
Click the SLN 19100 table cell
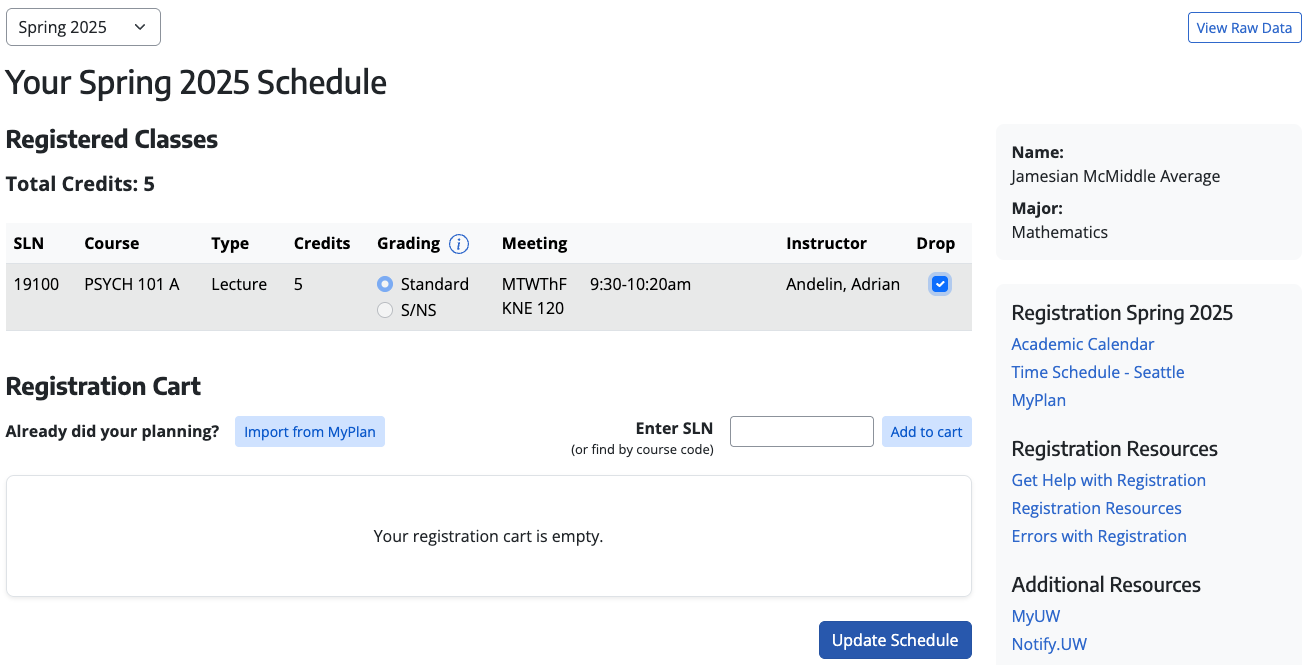pos(36,285)
